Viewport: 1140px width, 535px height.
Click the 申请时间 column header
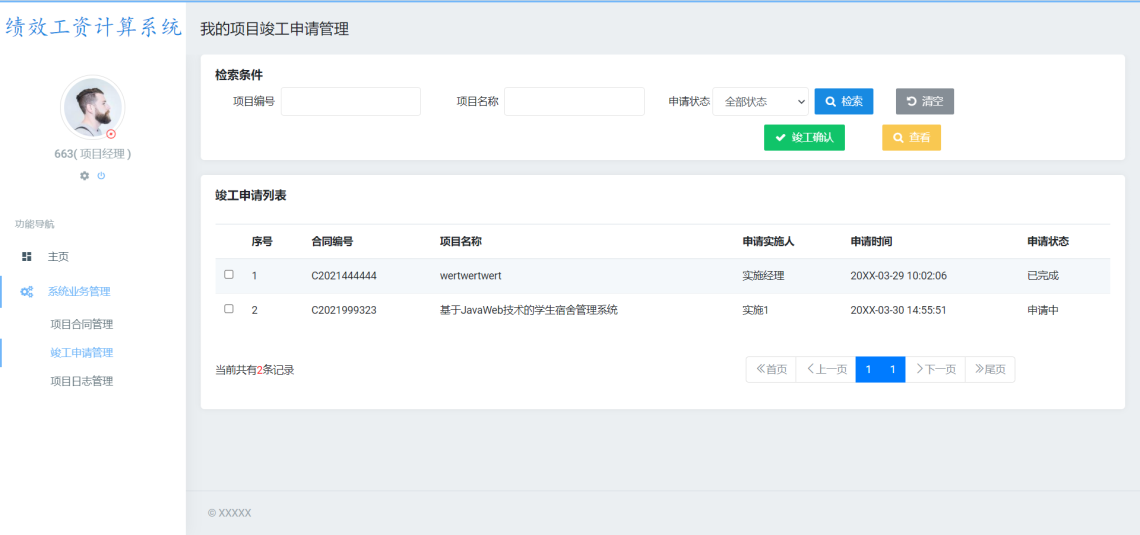(871, 241)
